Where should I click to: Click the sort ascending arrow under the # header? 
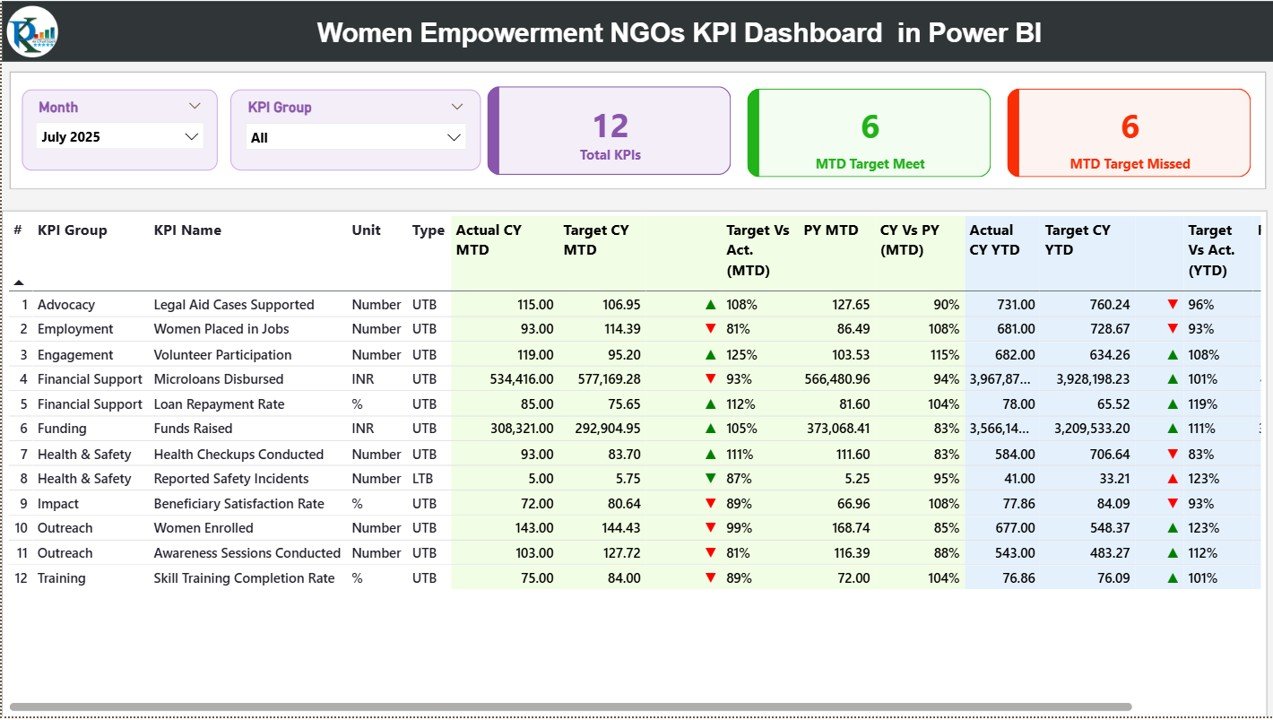click(x=18, y=283)
